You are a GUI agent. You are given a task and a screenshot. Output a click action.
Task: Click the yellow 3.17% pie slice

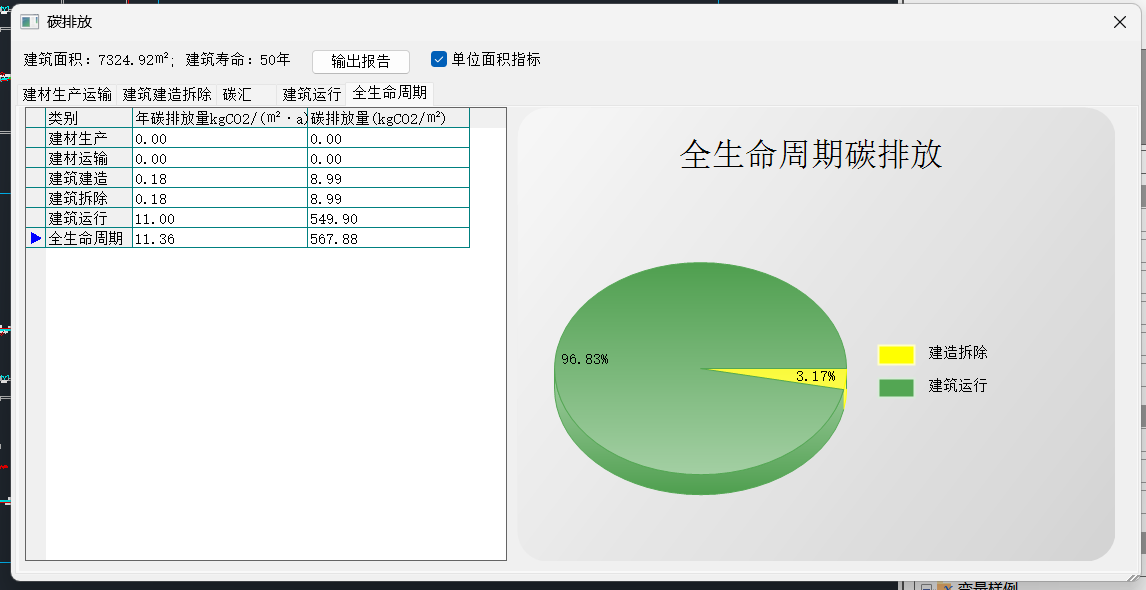(x=822, y=376)
